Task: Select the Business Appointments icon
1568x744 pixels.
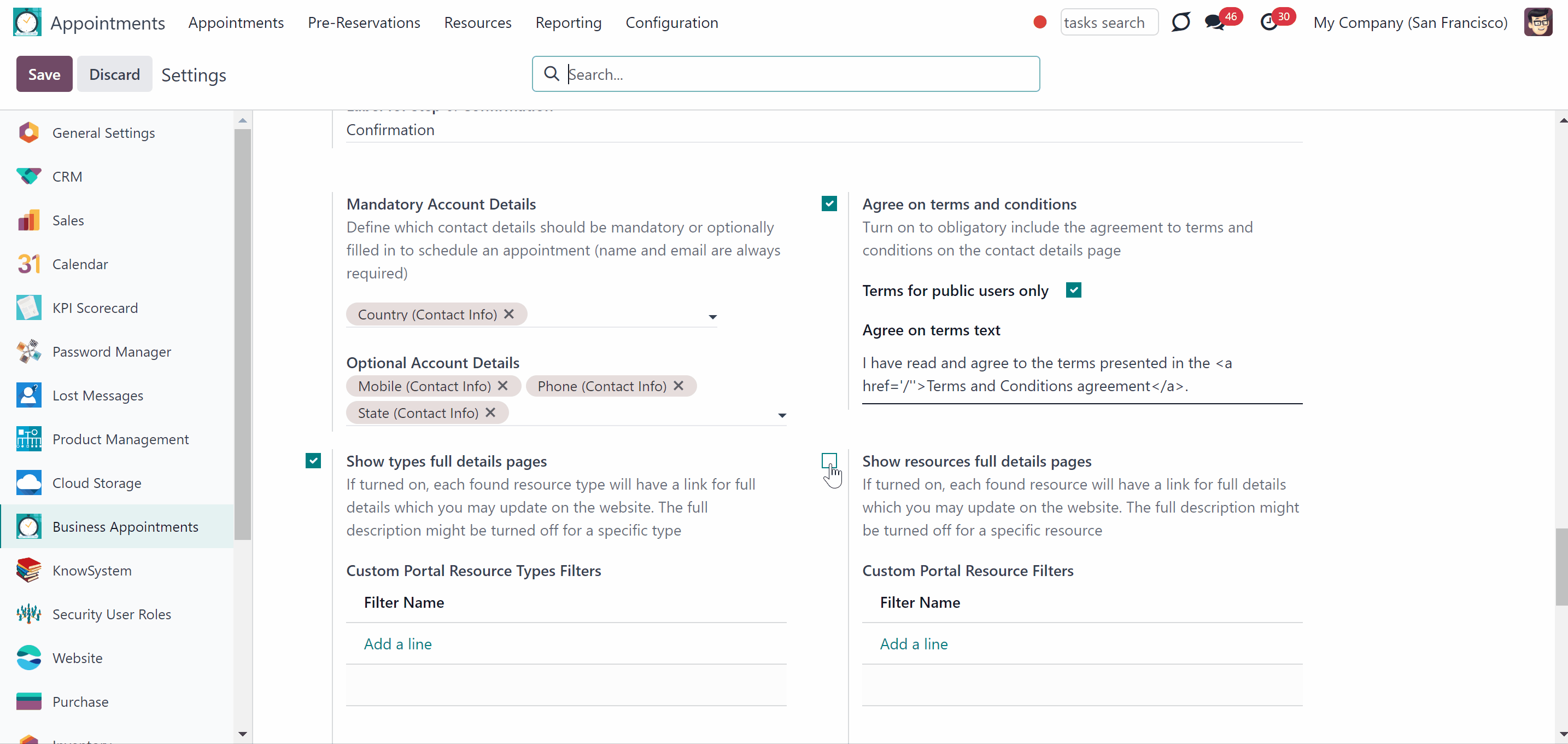Action: coord(28,527)
